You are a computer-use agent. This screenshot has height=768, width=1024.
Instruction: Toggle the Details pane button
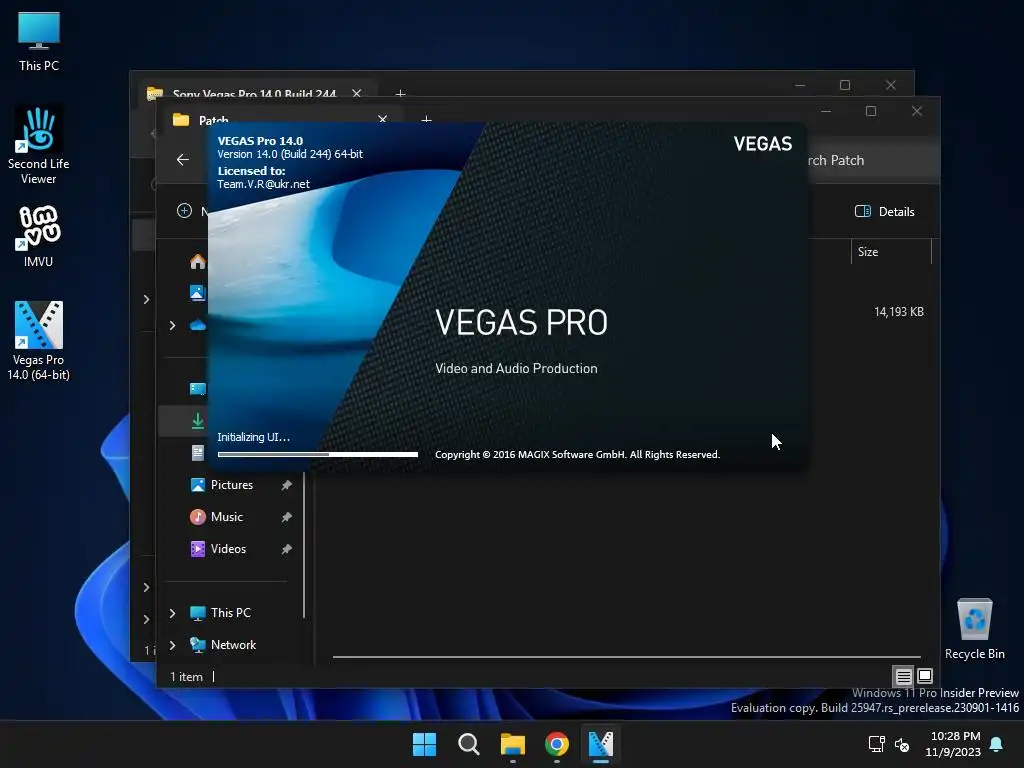(x=884, y=211)
